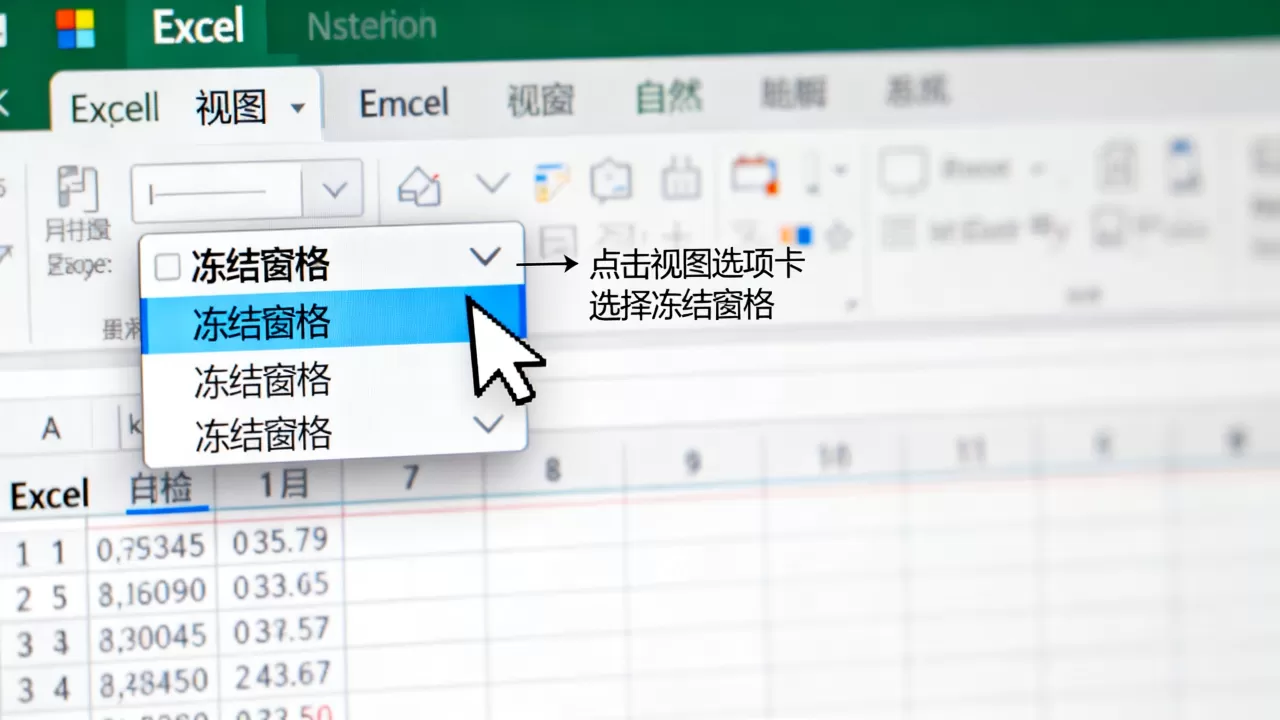Click the underlined 自检 header cell

point(160,489)
